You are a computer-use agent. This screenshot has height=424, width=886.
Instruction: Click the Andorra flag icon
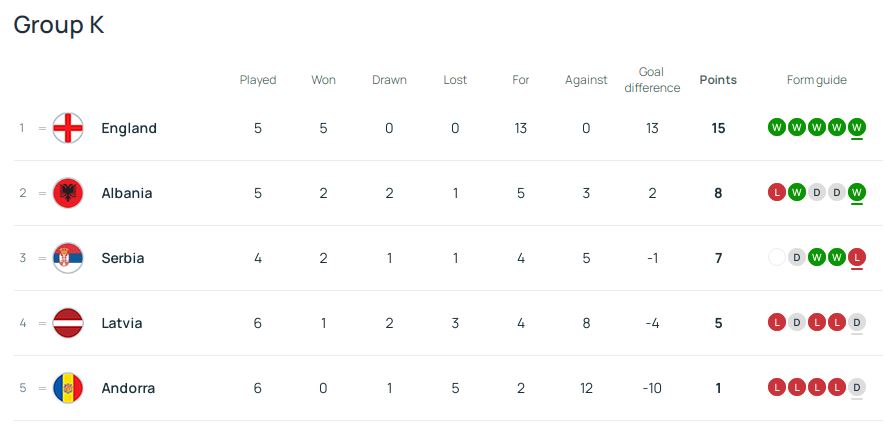[68, 388]
